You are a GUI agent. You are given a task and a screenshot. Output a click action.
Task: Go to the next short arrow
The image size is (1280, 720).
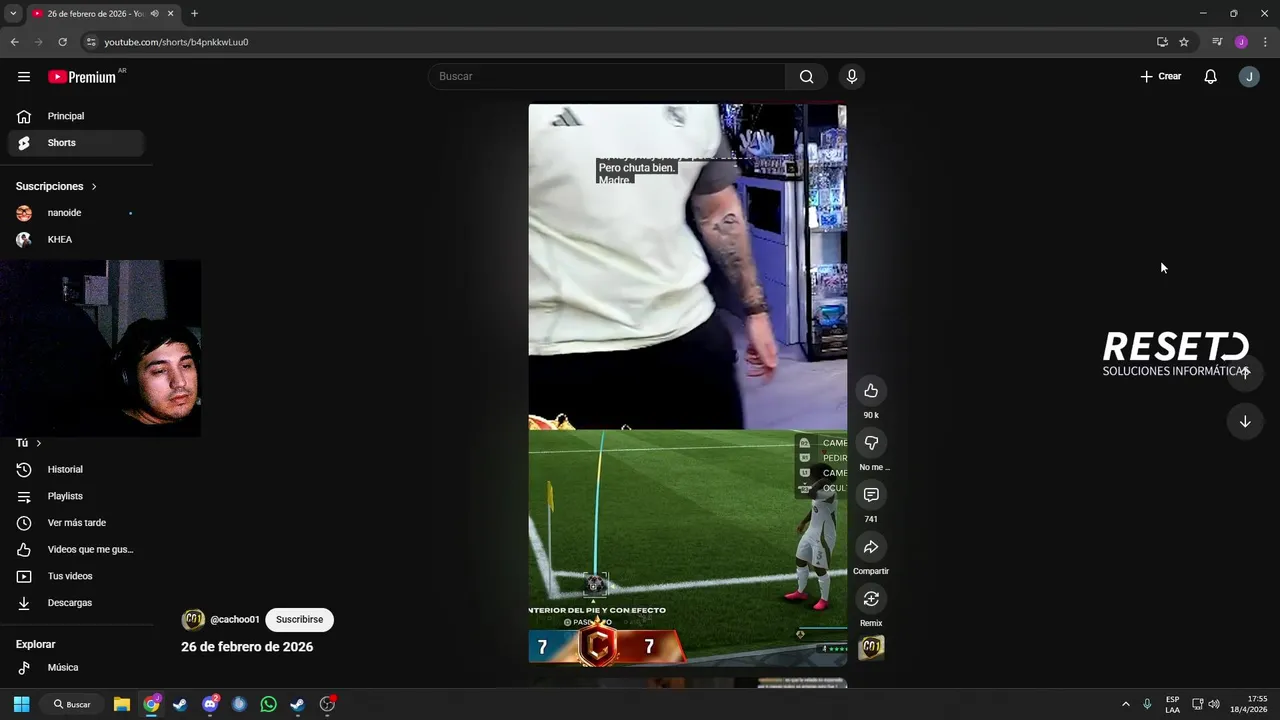[1245, 422]
